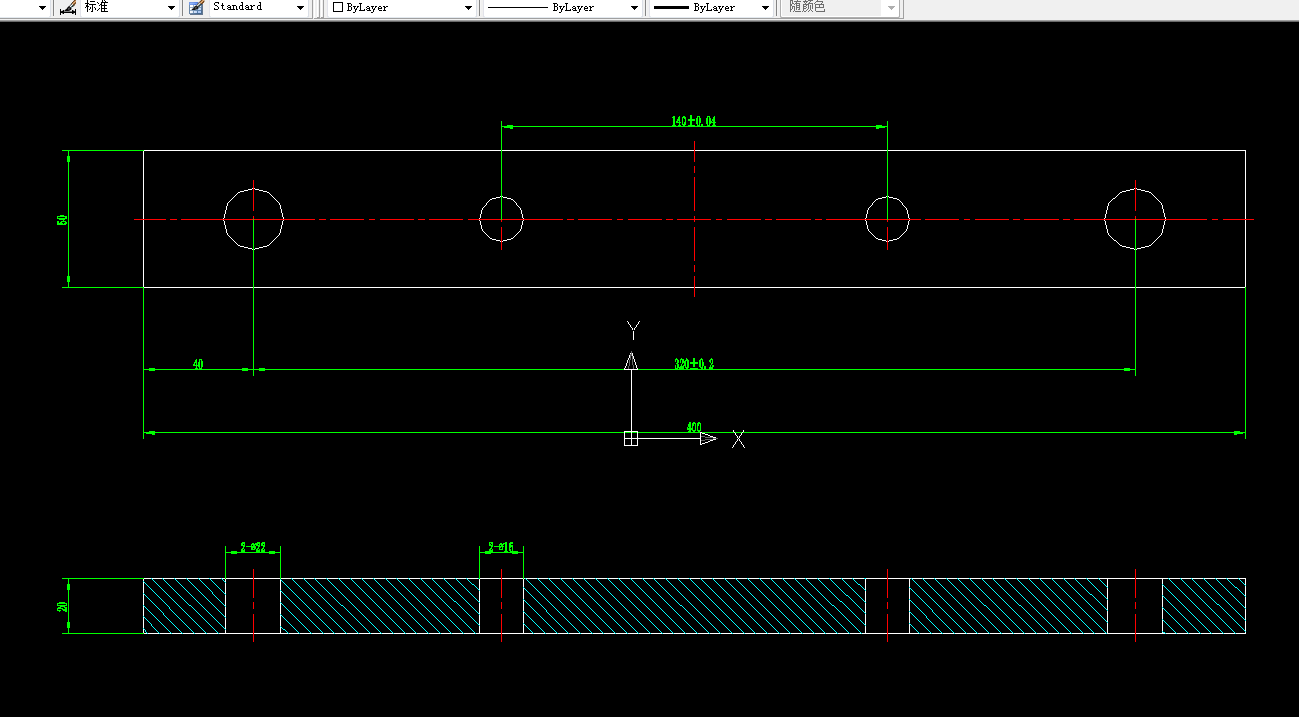Select the 140±0.04 dimension text
Image resolution: width=1299 pixels, height=717 pixels.
(694, 121)
